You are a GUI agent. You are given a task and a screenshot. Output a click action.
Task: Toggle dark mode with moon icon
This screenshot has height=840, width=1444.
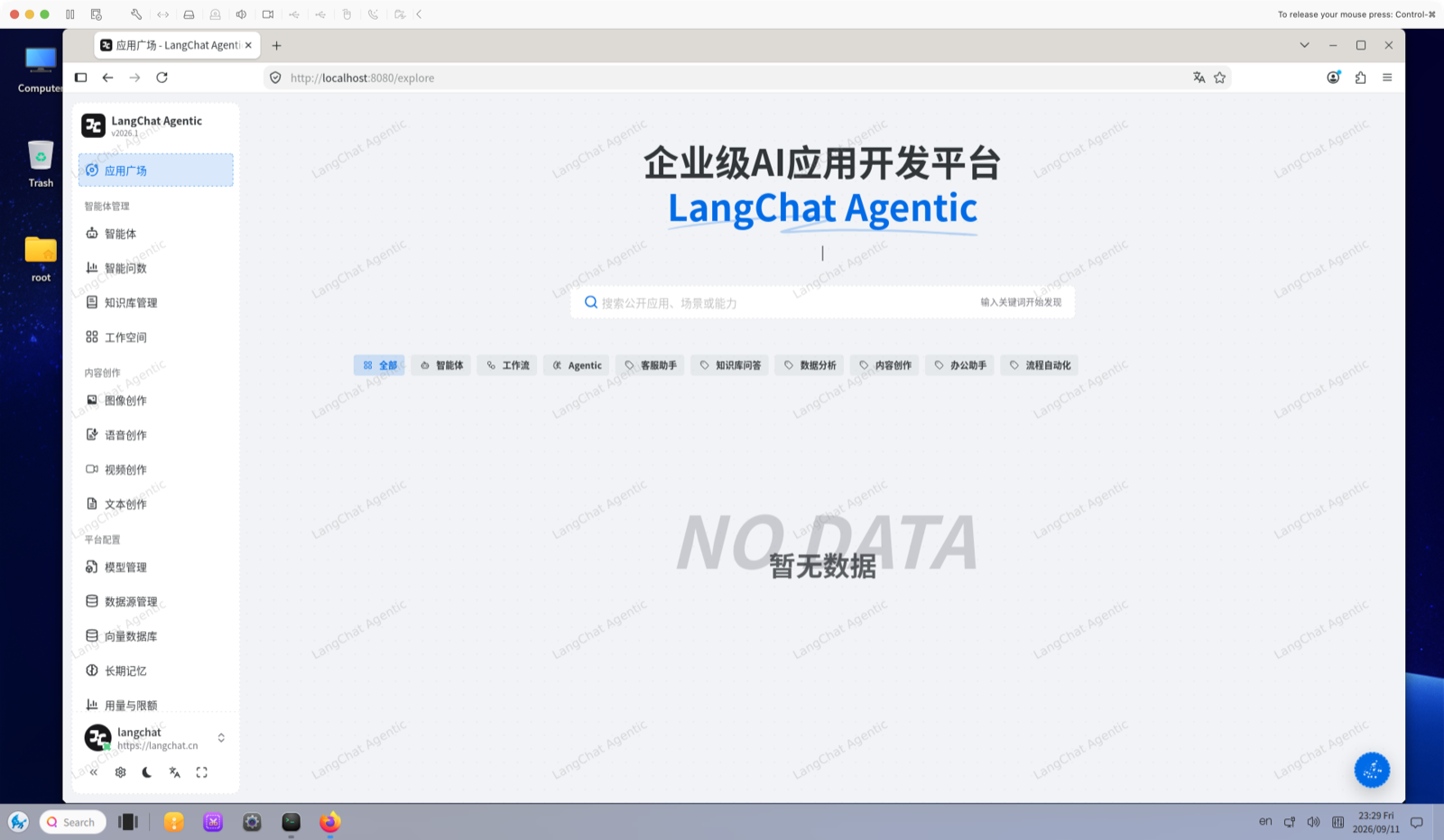(x=147, y=772)
